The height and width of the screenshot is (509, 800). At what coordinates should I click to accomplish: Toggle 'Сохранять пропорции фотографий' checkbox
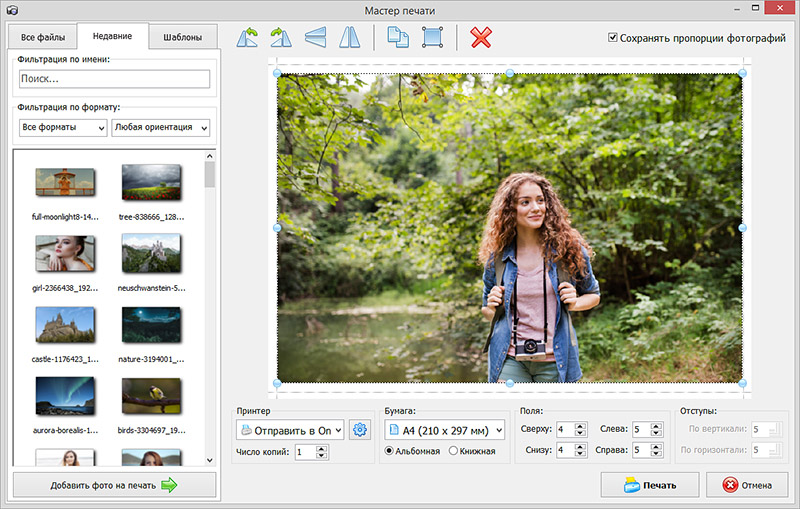pyautogui.click(x=613, y=38)
